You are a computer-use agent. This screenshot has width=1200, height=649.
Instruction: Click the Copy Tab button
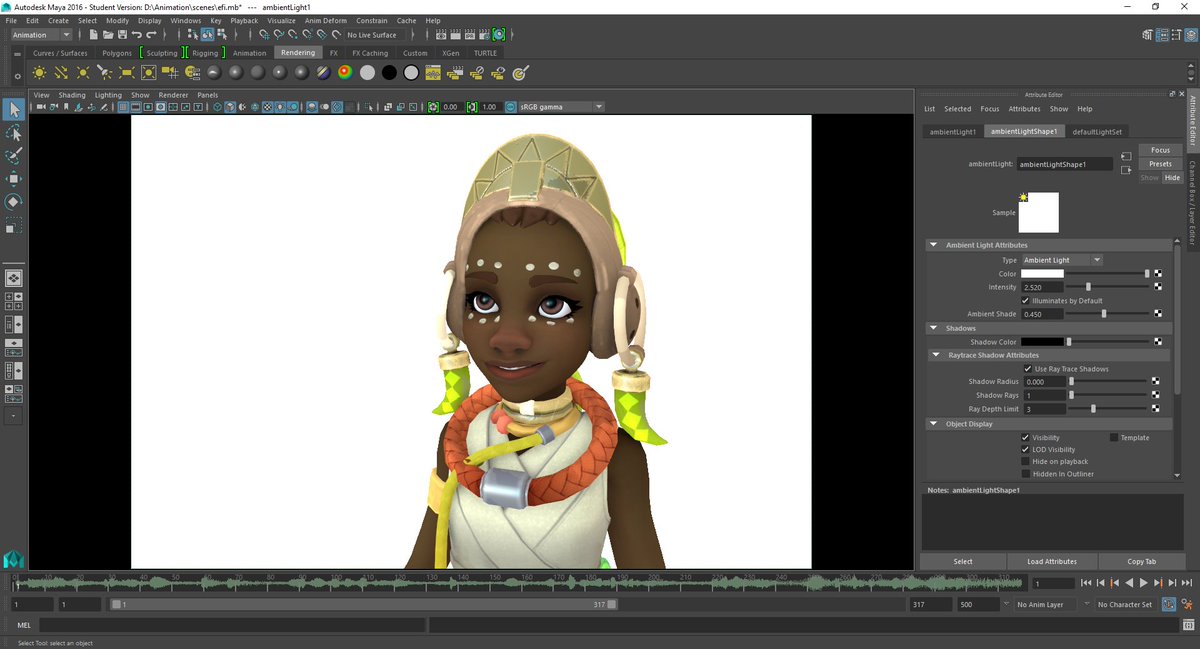click(1141, 561)
